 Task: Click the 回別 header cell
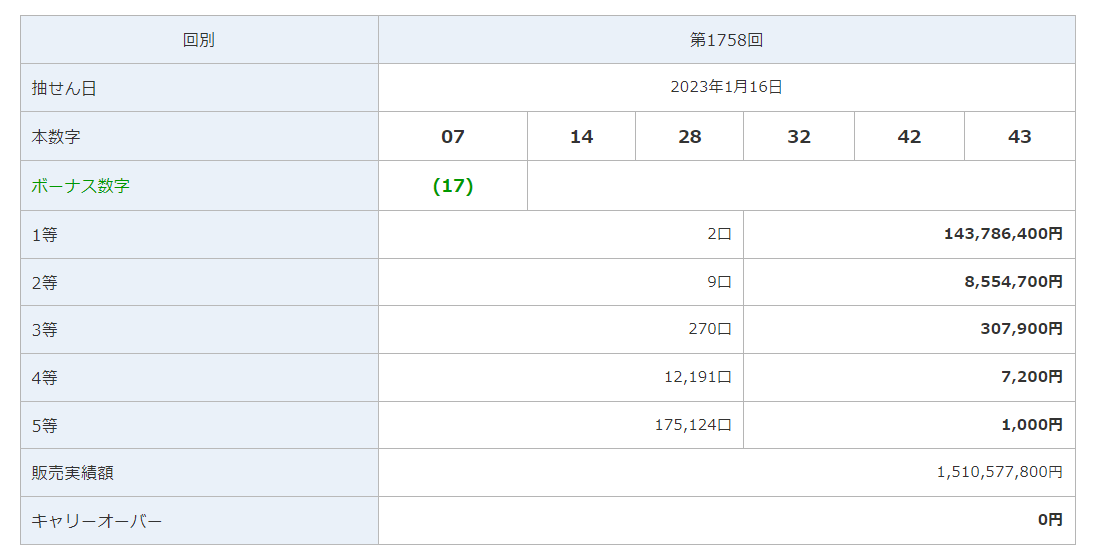click(x=199, y=40)
